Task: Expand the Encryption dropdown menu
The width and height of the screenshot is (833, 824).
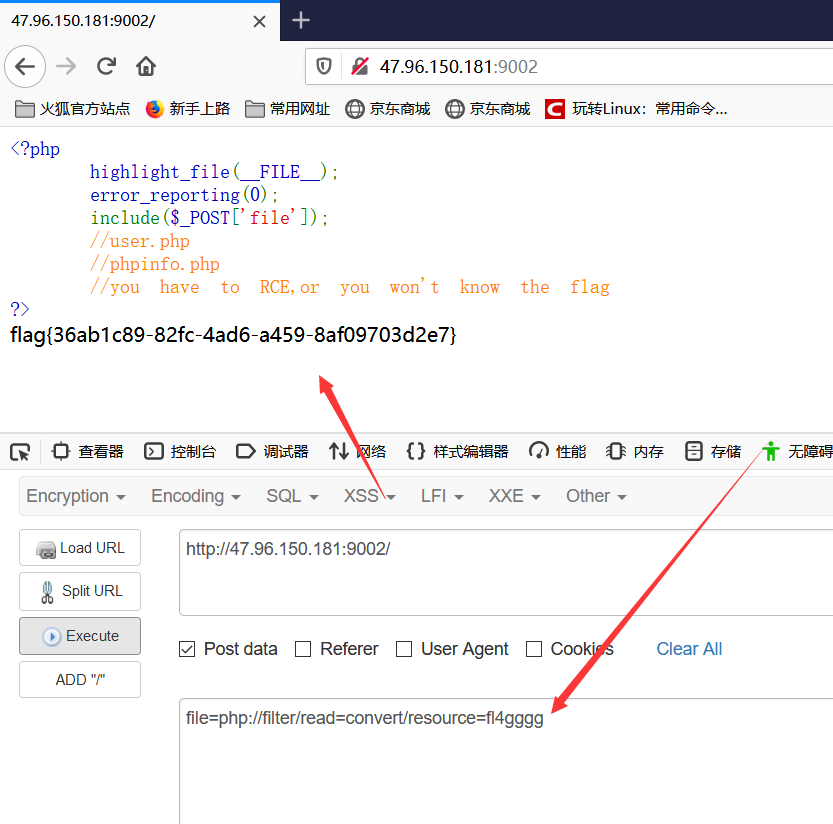Action: 76,496
